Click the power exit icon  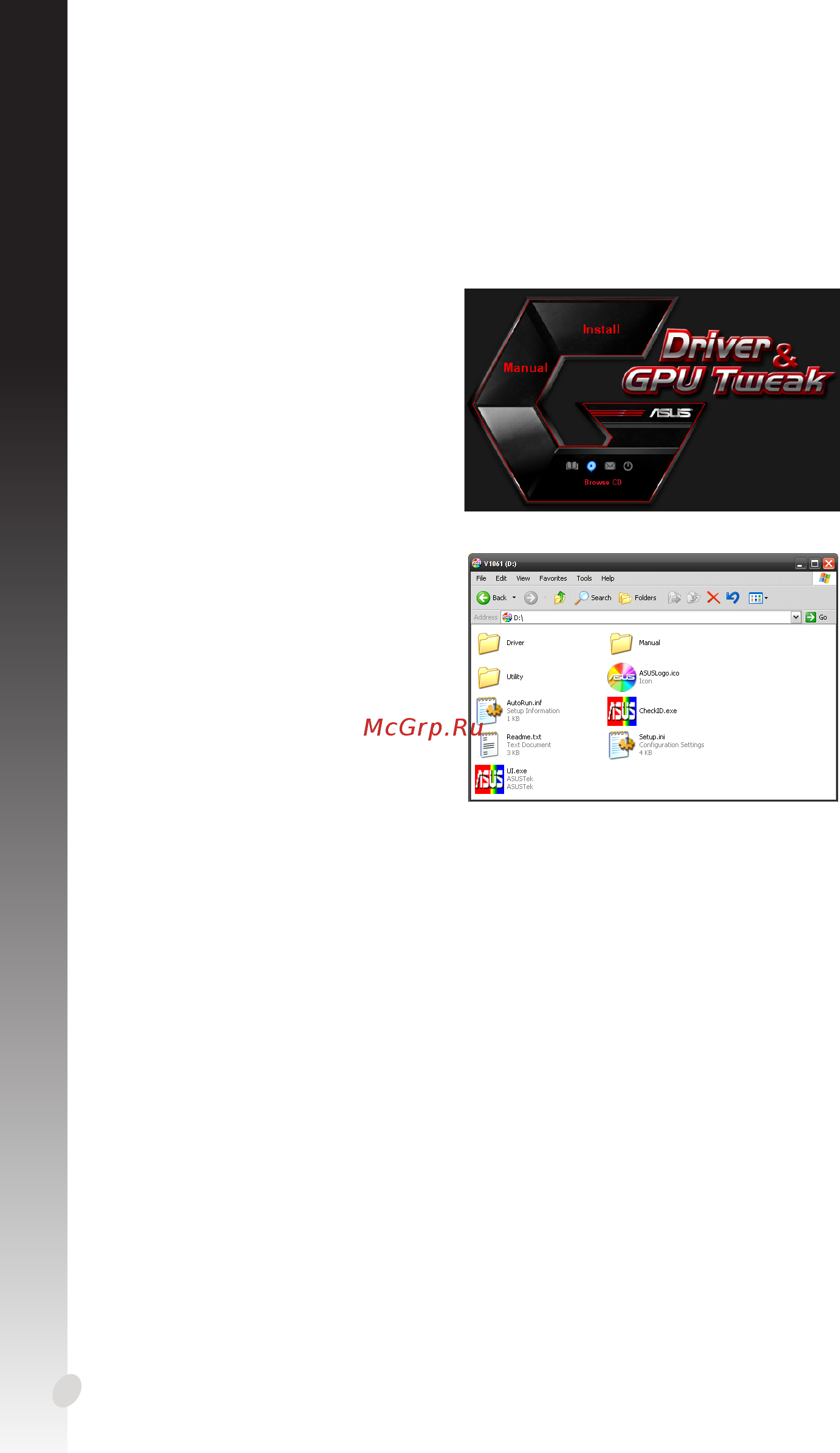tap(628, 466)
